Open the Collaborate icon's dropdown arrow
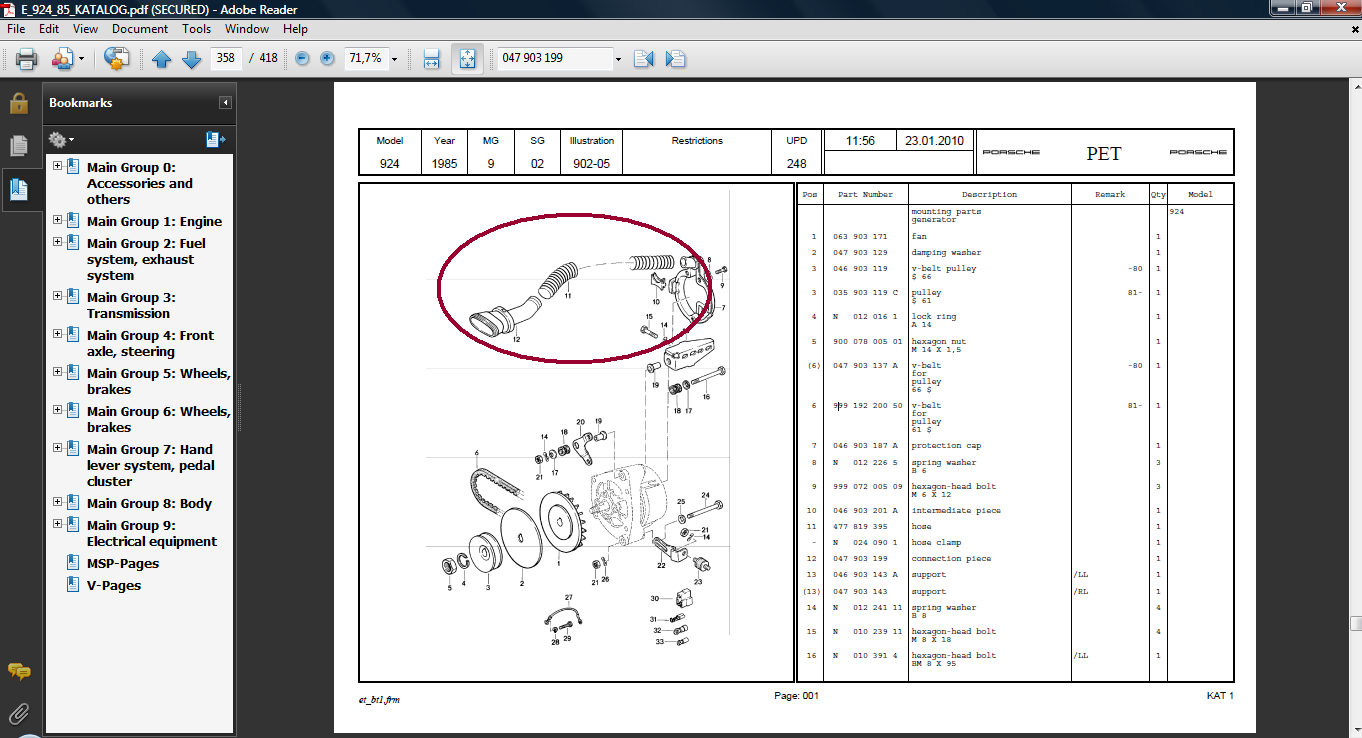The width and height of the screenshot is (1362, 738). (x=82, y=59)
